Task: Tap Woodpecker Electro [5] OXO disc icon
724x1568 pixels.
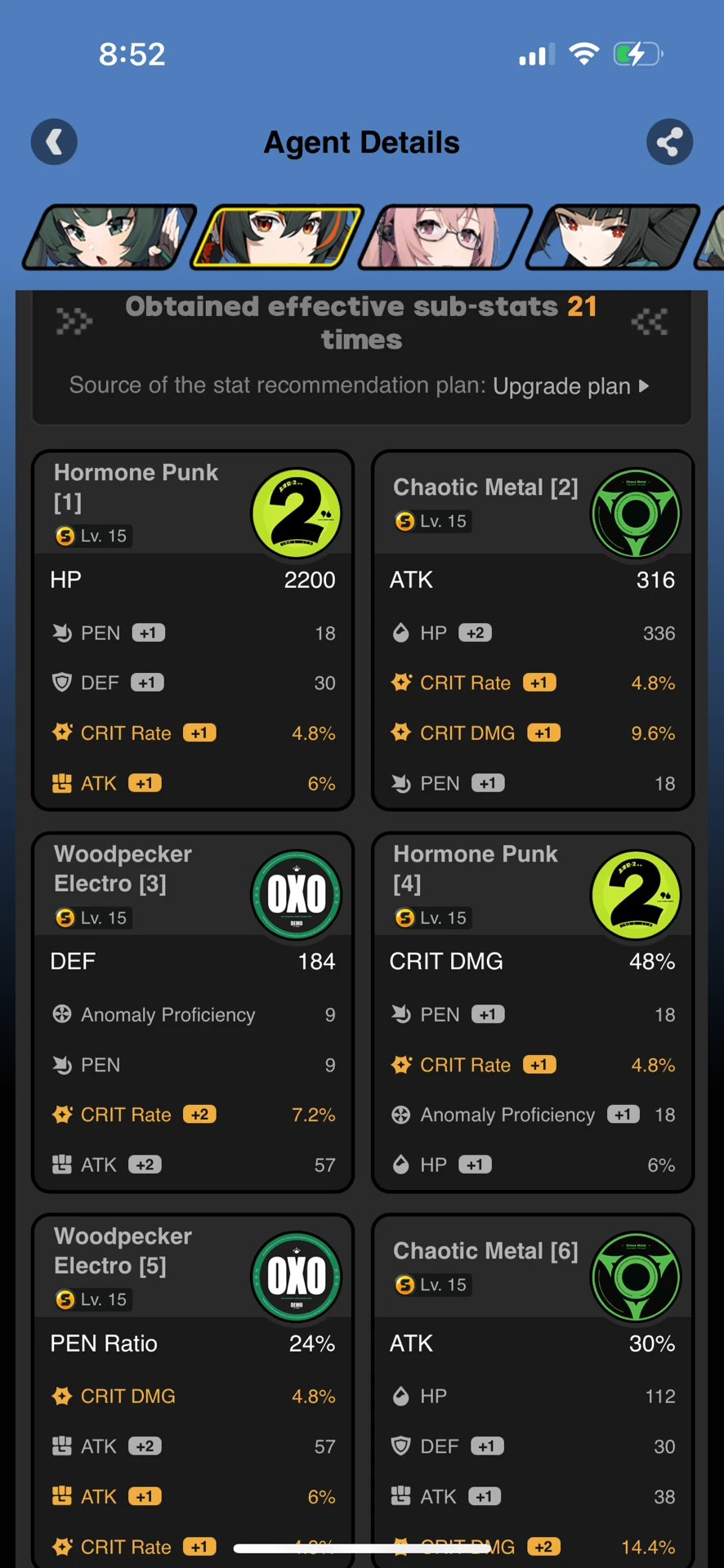Action: tap(296, 1276)
